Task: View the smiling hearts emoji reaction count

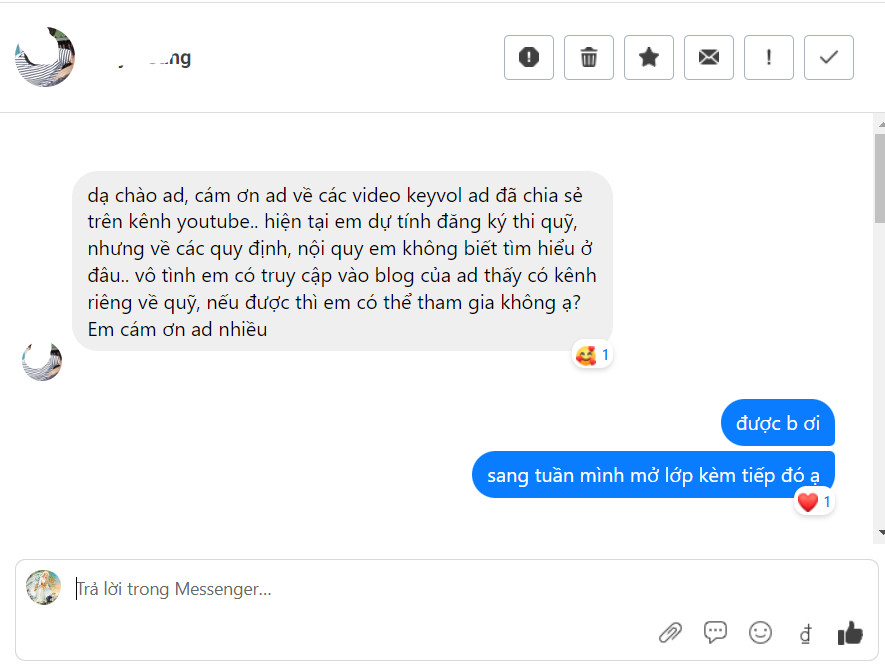Action: coord(592,355)
